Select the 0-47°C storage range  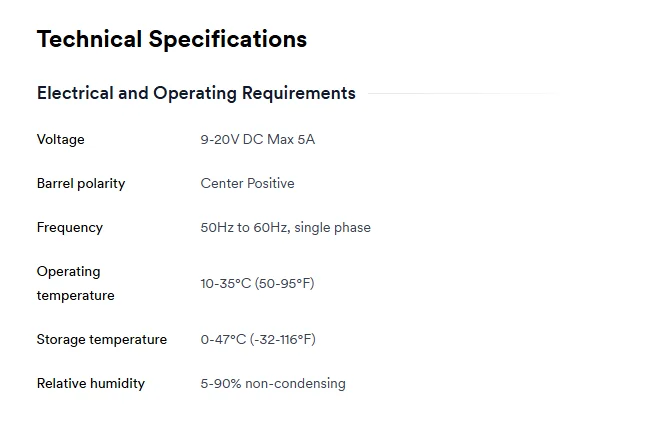[223, 339]
